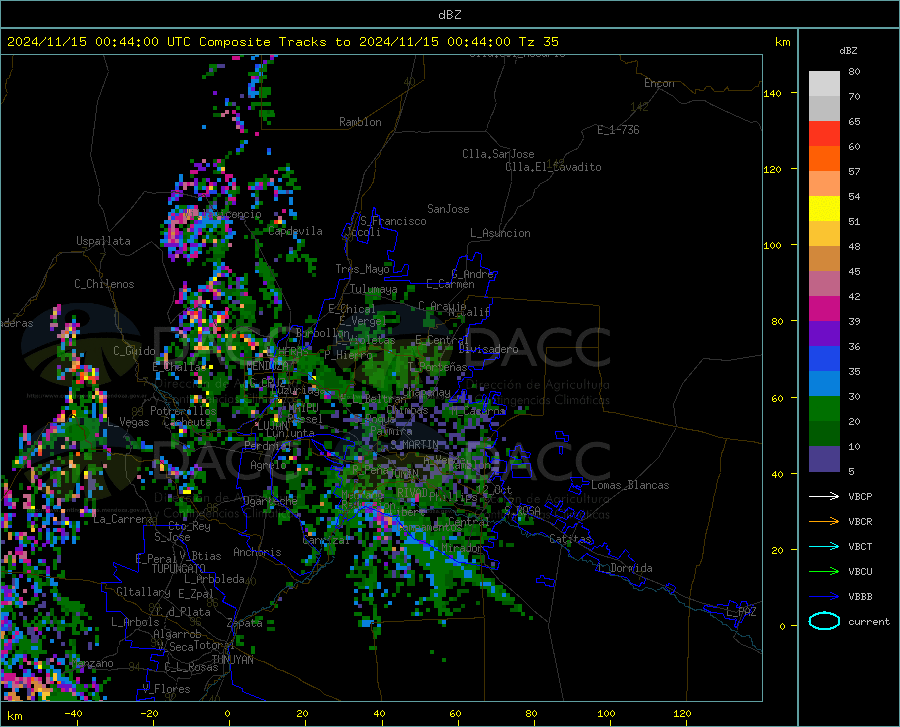The width and height of the screenshot is (900, 727).
Task: Click the Manzano map label
Action: click(x=92, y=663)
